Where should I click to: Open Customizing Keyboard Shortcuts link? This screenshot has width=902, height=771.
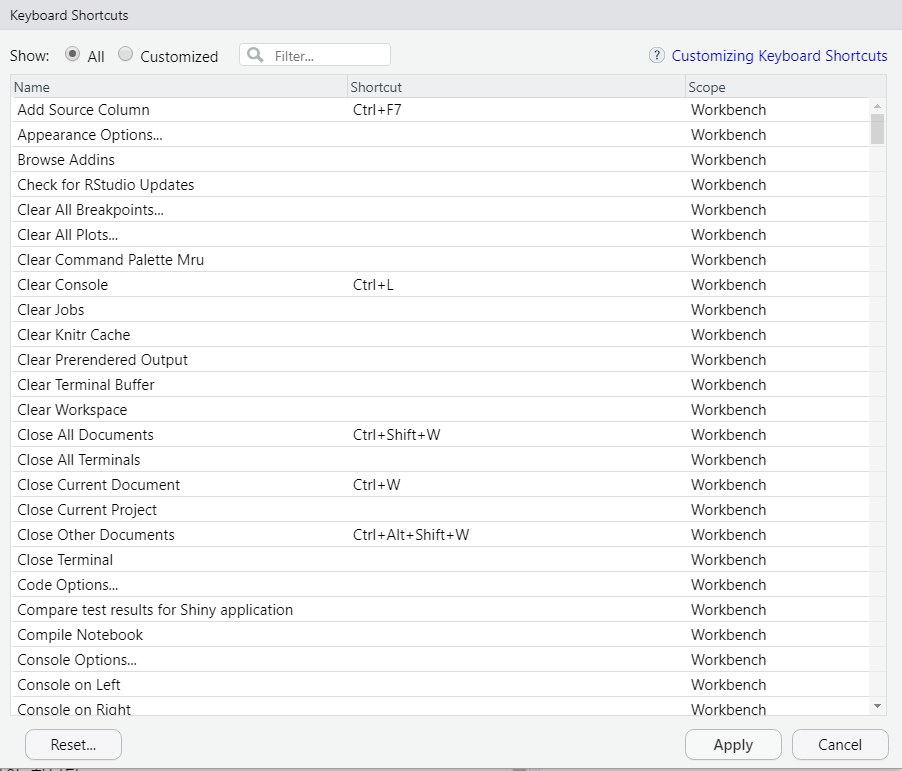click(x=779, y=56)
